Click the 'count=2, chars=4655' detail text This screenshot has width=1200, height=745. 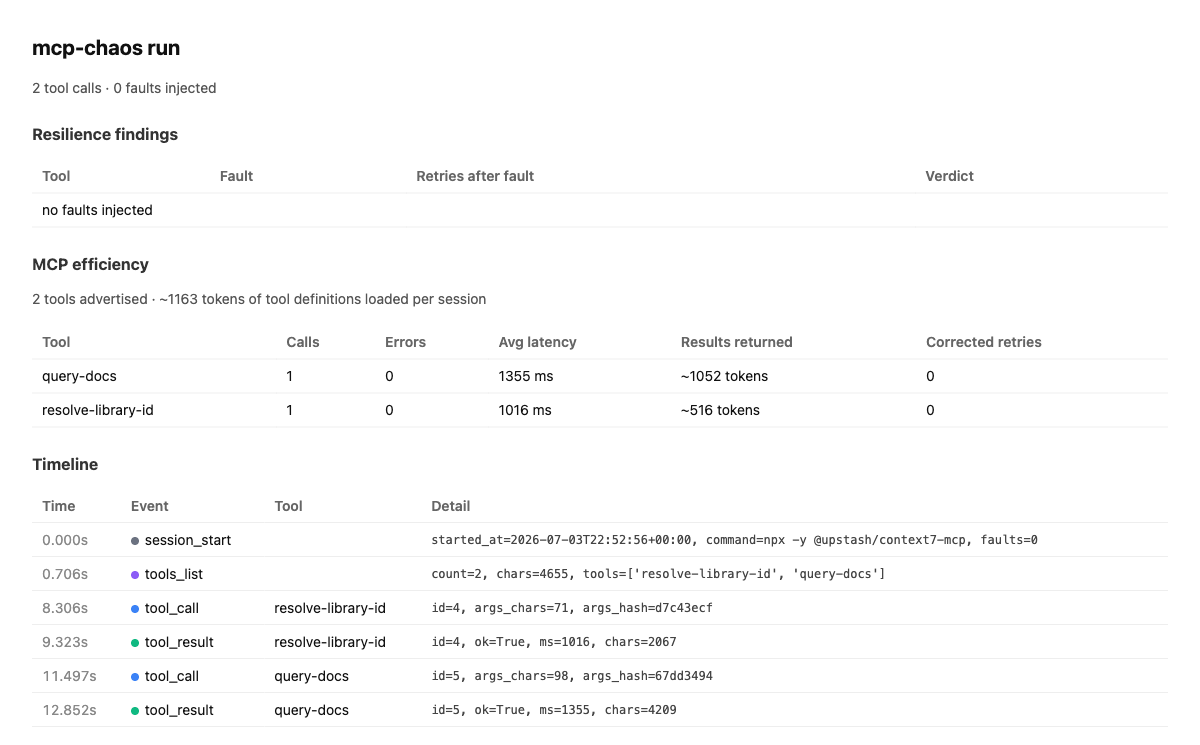(x=658, y=574)
